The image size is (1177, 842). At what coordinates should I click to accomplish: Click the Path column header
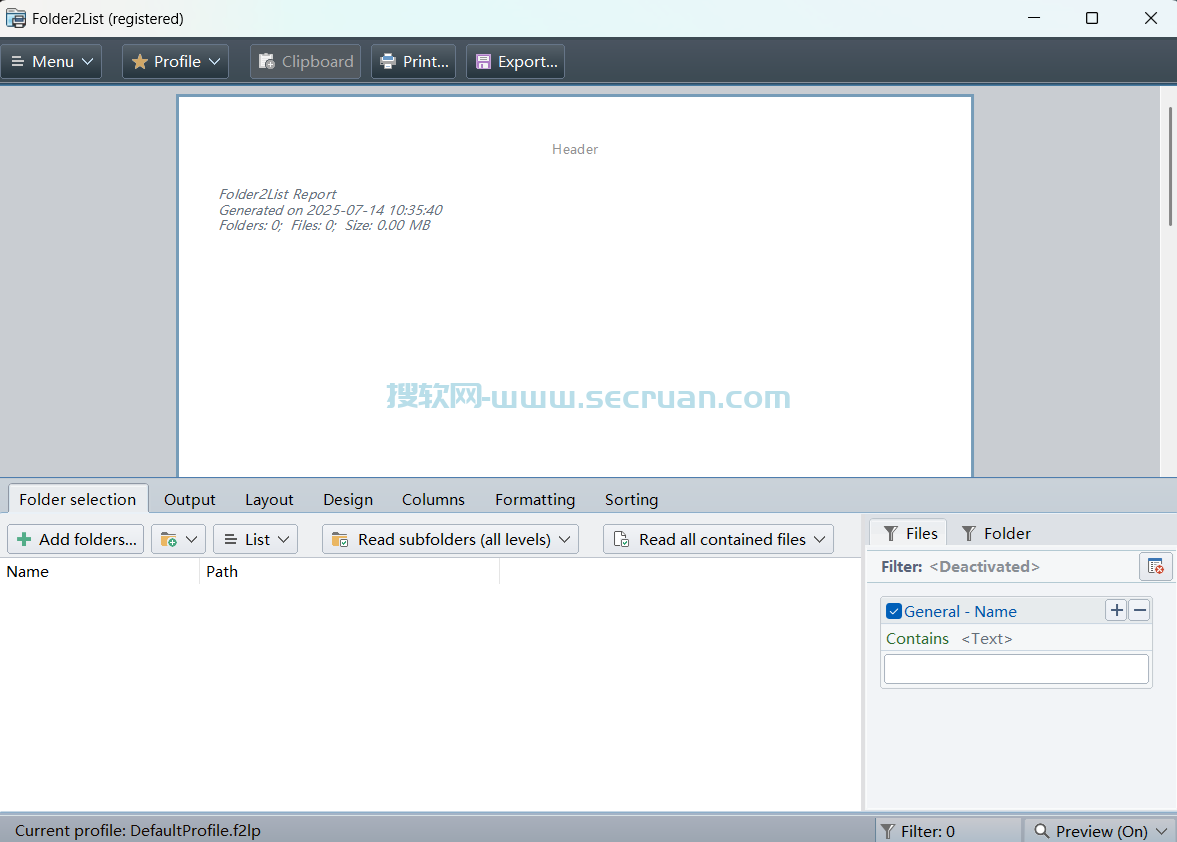(350, 572)
